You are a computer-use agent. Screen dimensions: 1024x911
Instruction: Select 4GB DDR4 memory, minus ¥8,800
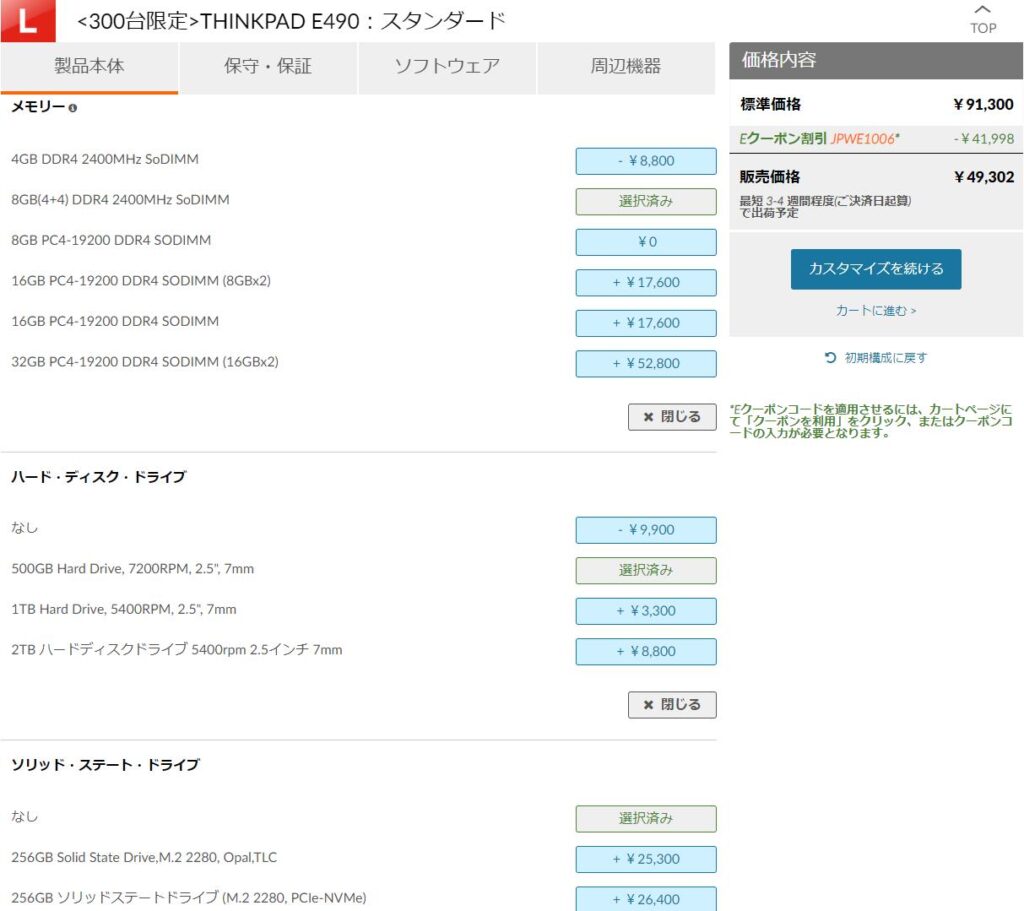point(646,161)
